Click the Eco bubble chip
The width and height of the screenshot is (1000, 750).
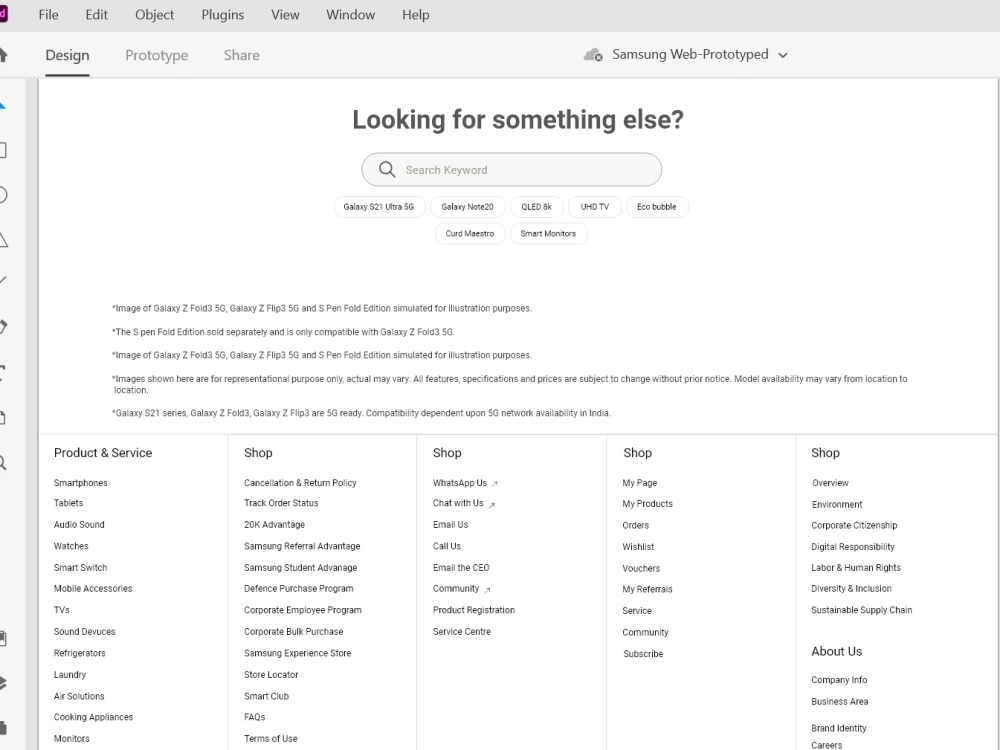(656, 207)
